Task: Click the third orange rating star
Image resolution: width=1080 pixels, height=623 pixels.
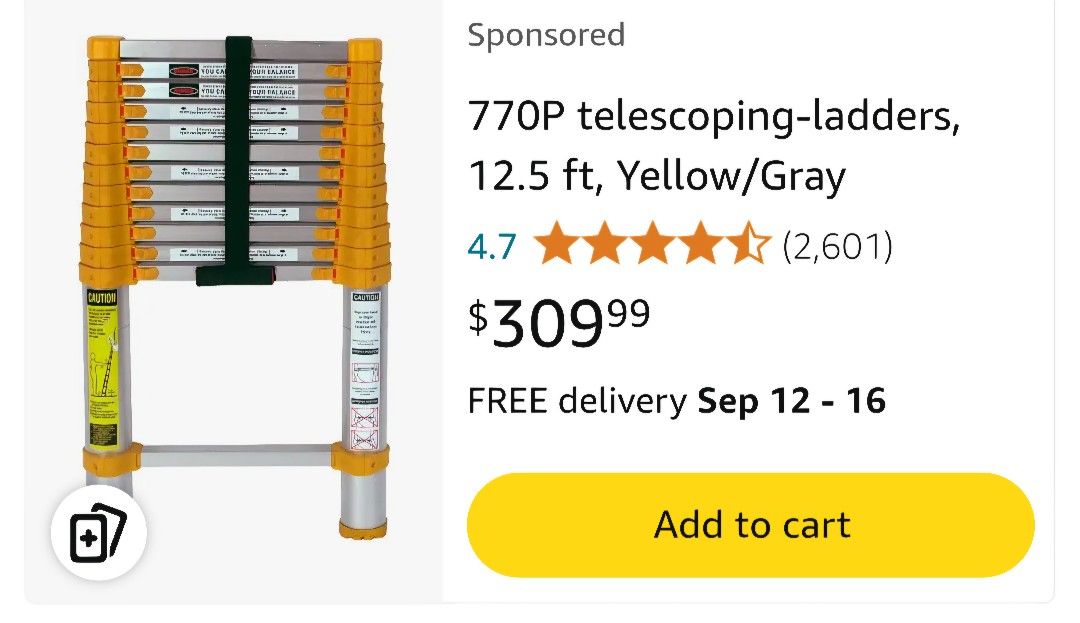Action: point(653,245)
